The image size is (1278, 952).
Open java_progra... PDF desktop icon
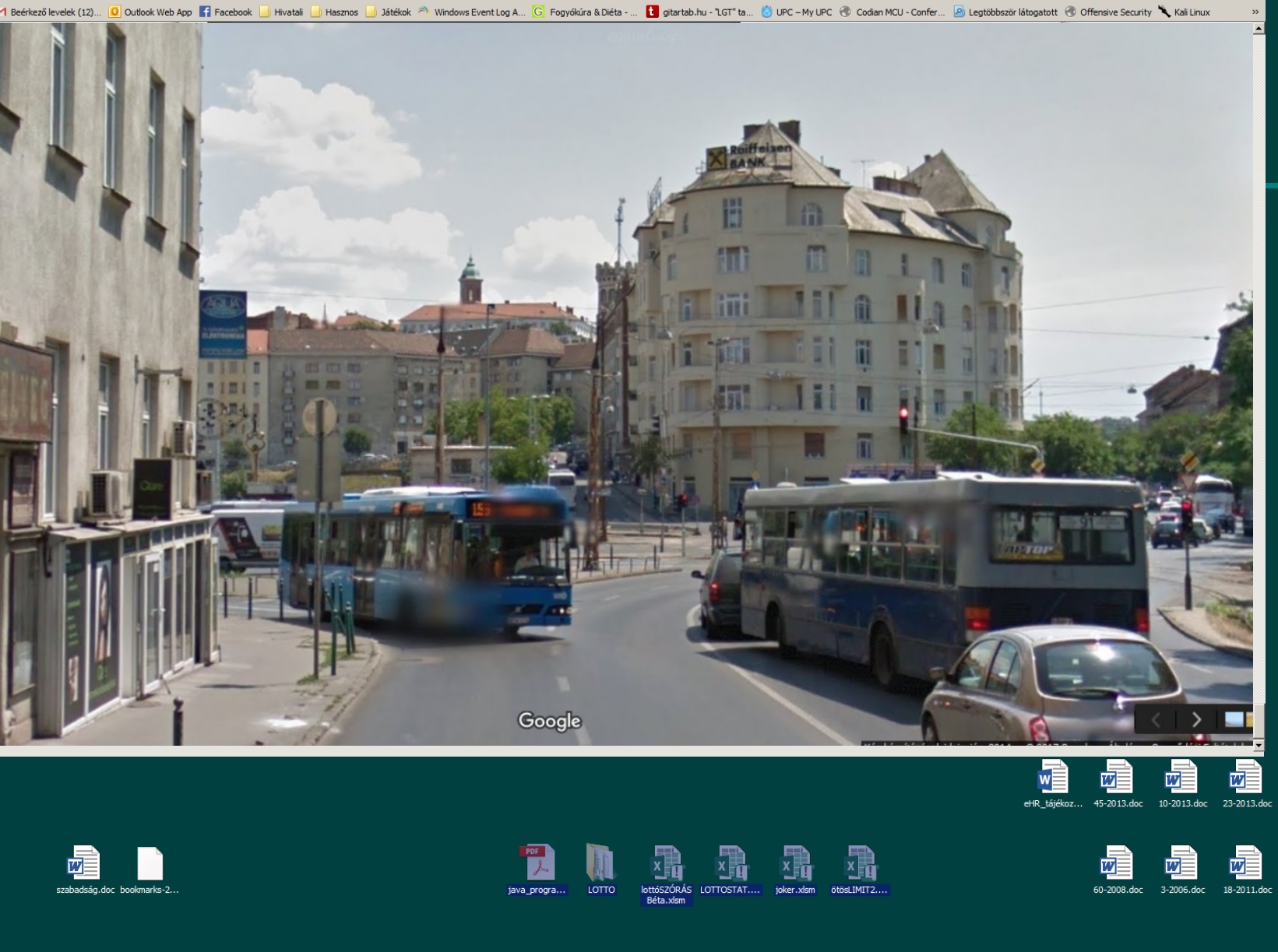coord(537,864)
